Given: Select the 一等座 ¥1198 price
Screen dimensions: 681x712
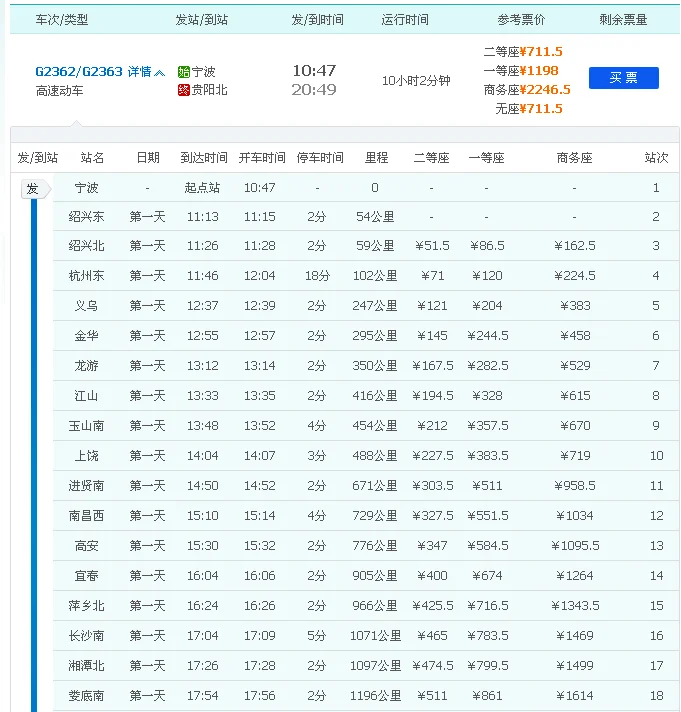Looking at the screenshot, I should 521,71.
